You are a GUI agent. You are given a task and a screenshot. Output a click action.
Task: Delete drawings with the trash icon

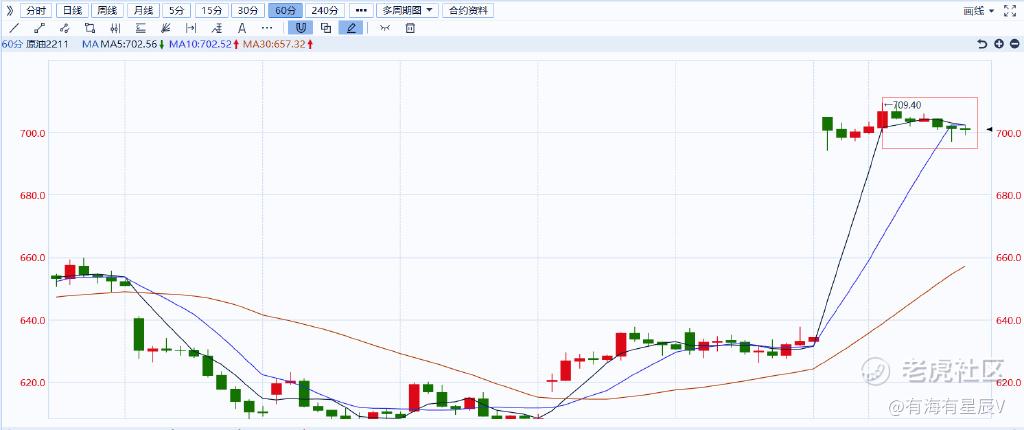(410, 28)
